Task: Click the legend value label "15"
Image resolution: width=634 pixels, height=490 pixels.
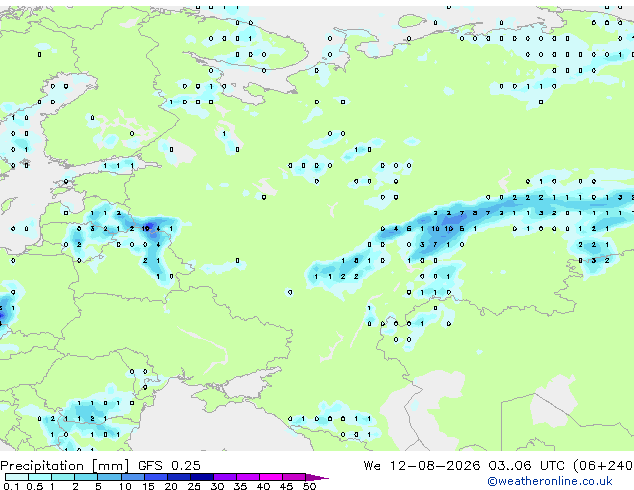Action: tap(148, 486)
